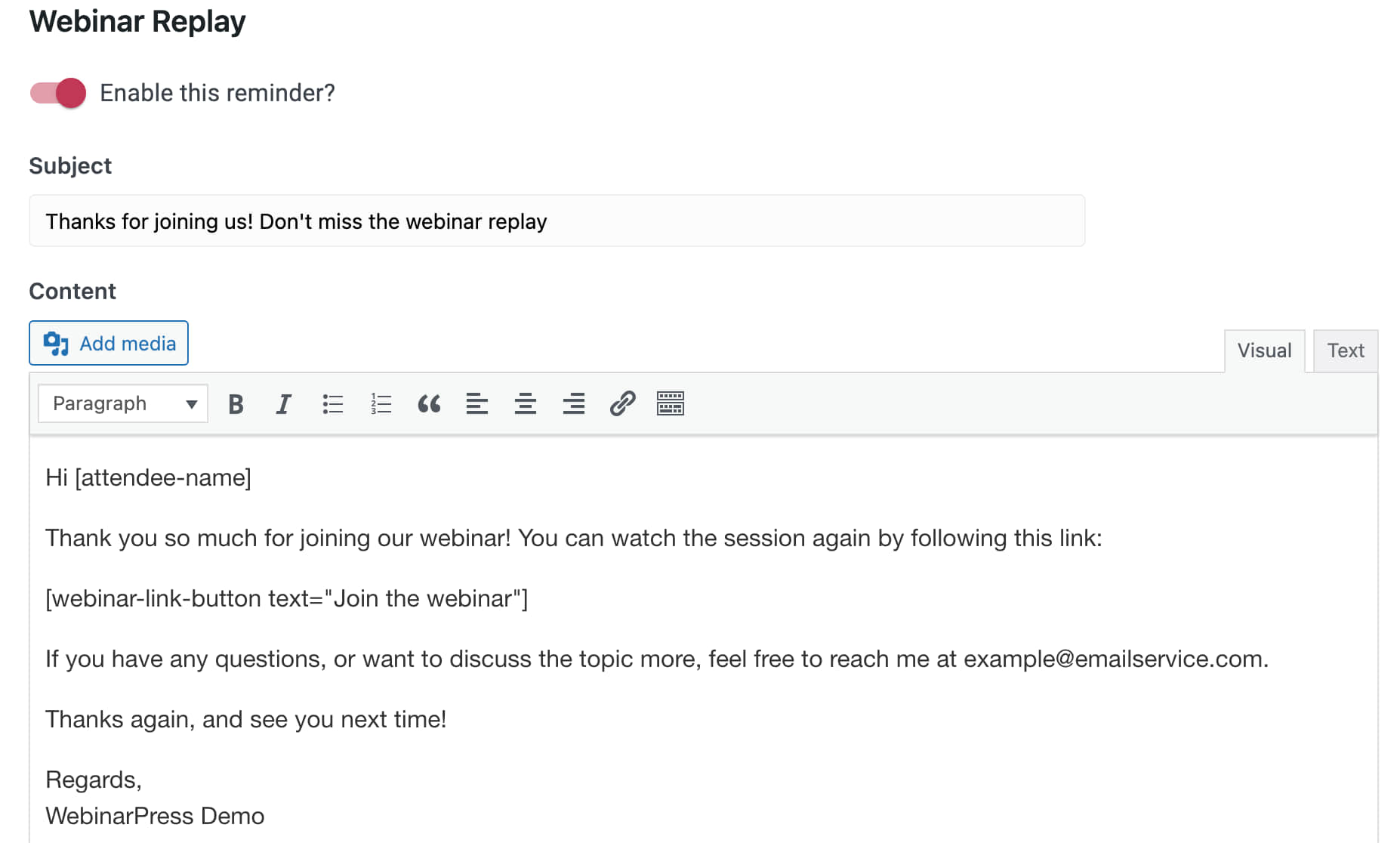1400x843 pixels.
Task: Toggle bold formatting in the editor
Action: click(236, 404)
